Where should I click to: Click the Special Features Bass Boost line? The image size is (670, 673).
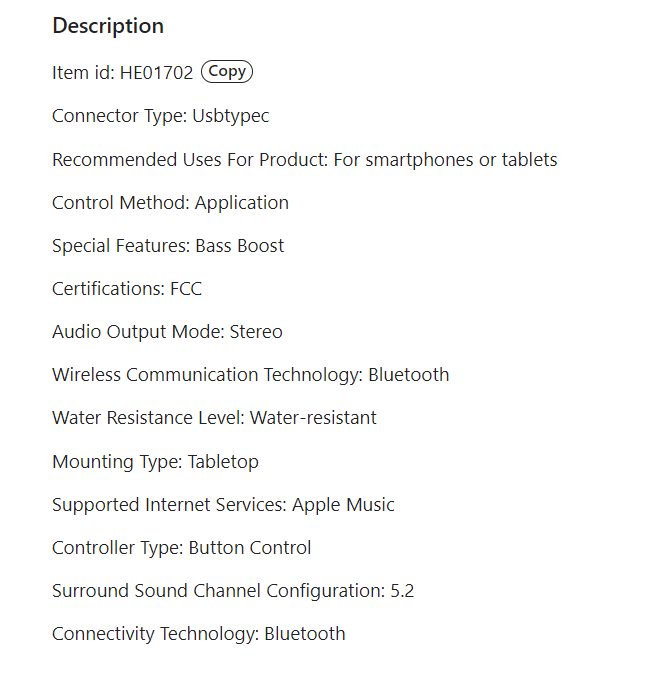click(168, 246)
